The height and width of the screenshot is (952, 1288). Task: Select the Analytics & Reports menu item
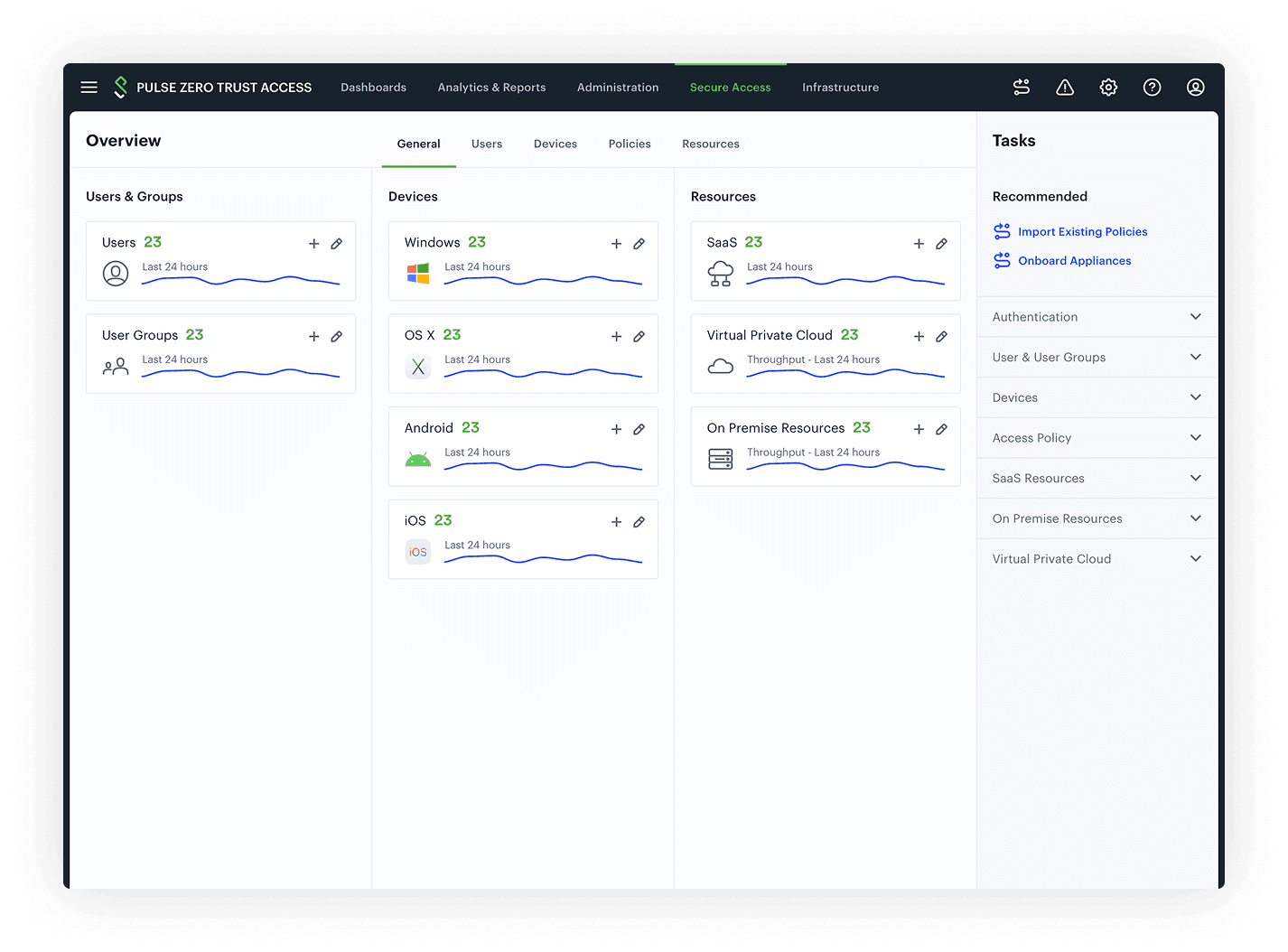[x=491, y=87]
